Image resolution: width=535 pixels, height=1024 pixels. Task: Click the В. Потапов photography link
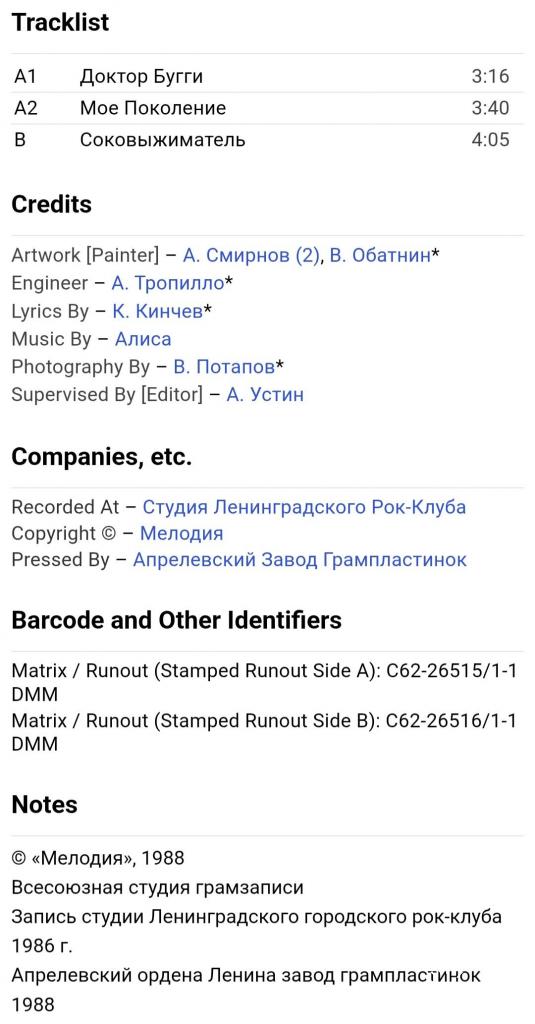[224, 367]
